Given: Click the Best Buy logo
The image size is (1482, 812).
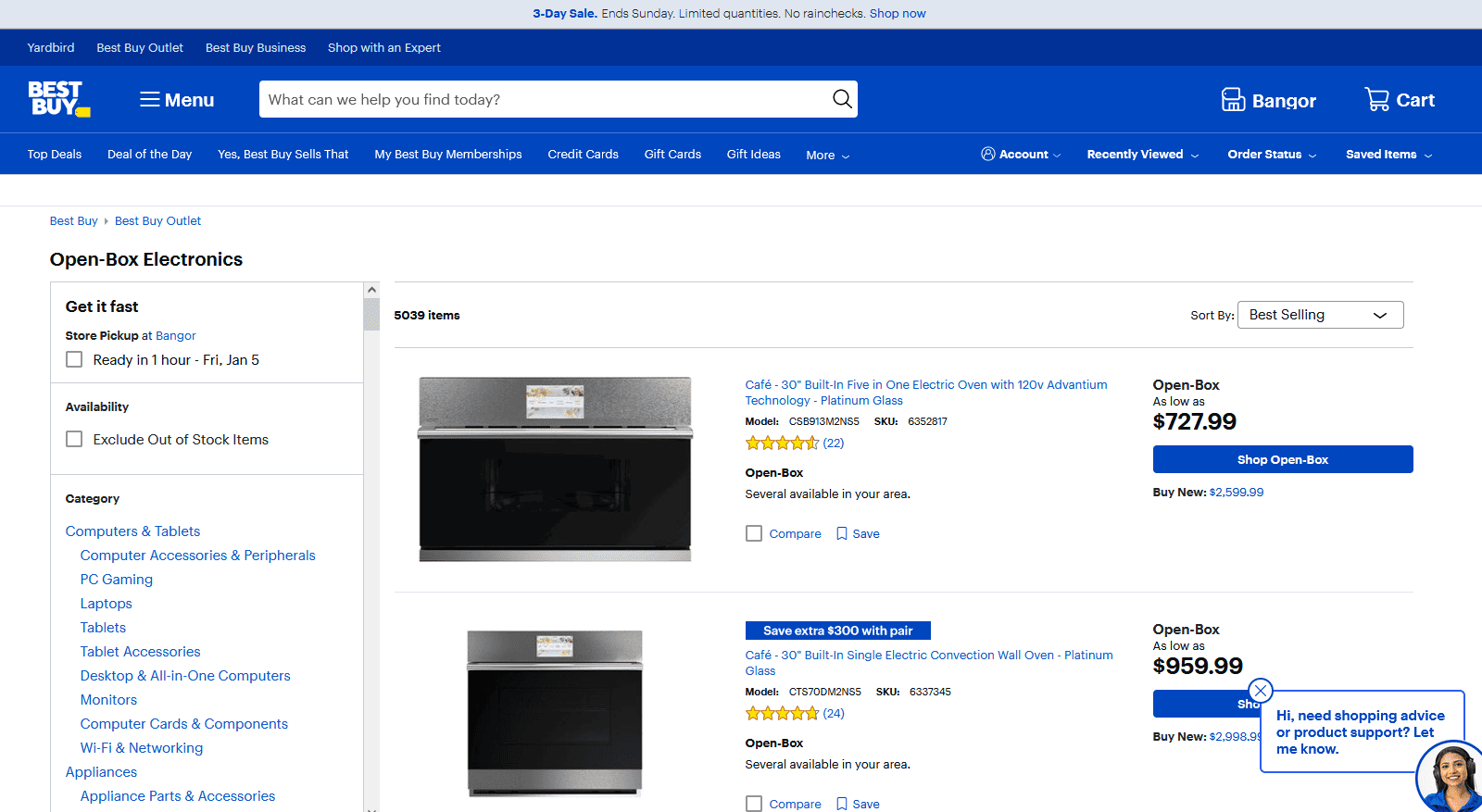Looking at the screenshot, I should tap(58, 98).
